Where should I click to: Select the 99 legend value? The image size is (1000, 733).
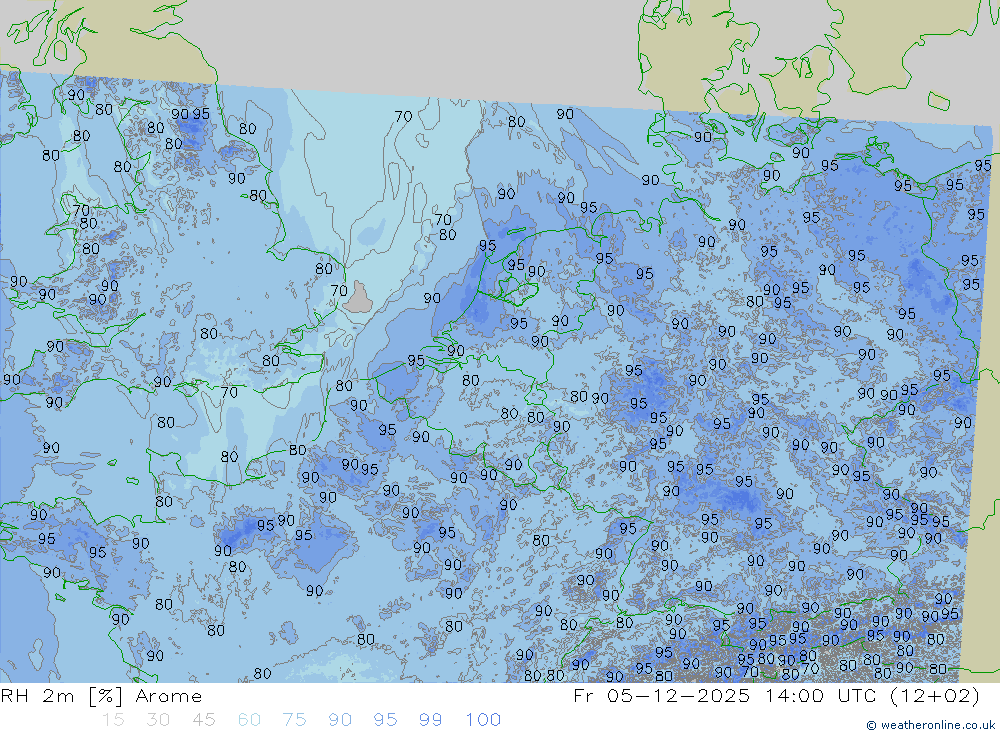click(430, 720)
